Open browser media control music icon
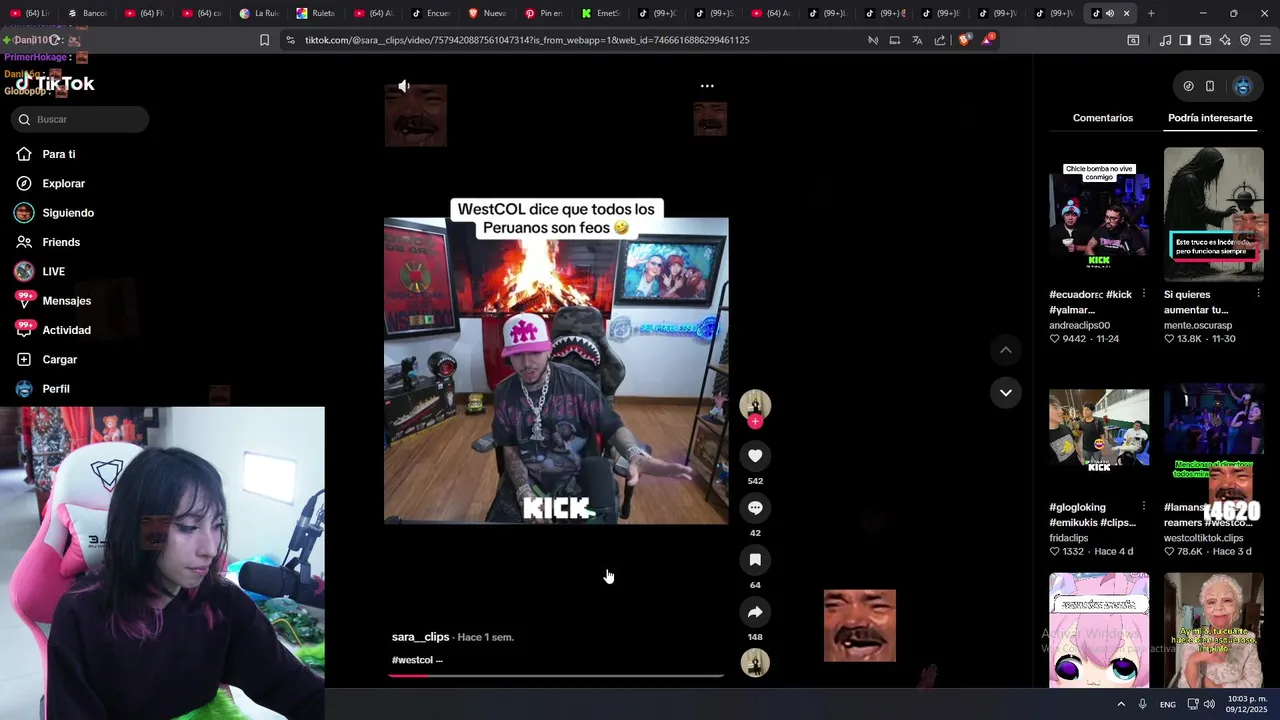This screenshot has width=1280, height=720. (1166, 40)
